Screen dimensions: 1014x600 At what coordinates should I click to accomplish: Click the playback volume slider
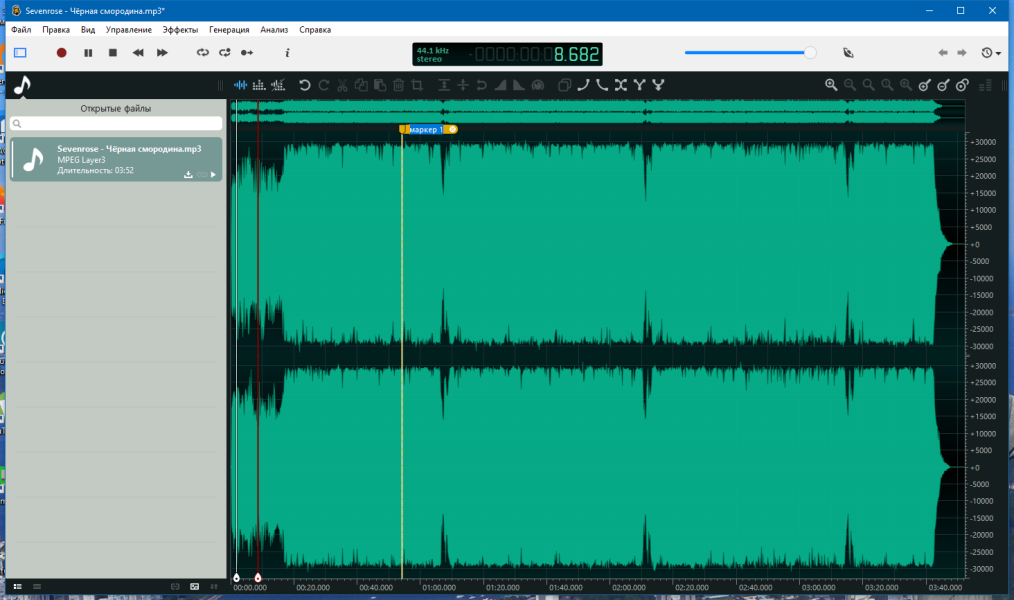pyautogui.click(x=750, y=53)
